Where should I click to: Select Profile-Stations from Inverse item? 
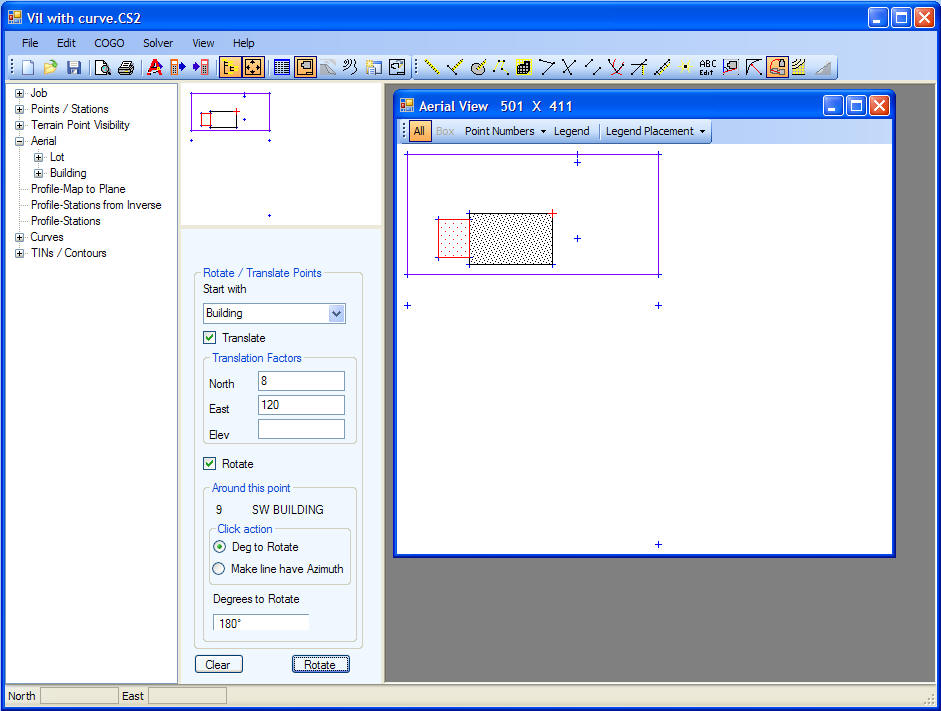[x=96, y=205]
